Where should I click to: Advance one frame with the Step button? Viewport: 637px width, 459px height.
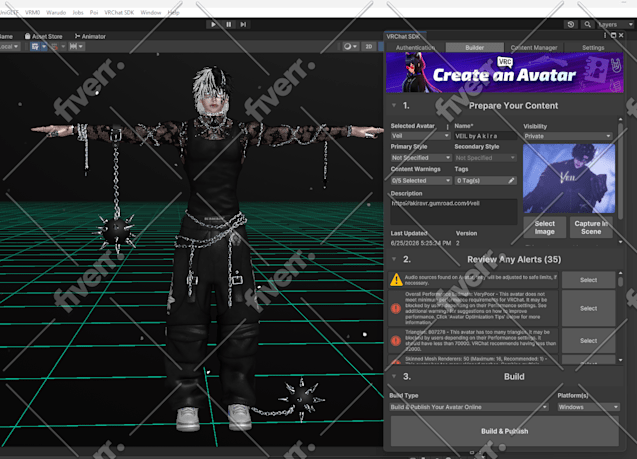(243, 24)
